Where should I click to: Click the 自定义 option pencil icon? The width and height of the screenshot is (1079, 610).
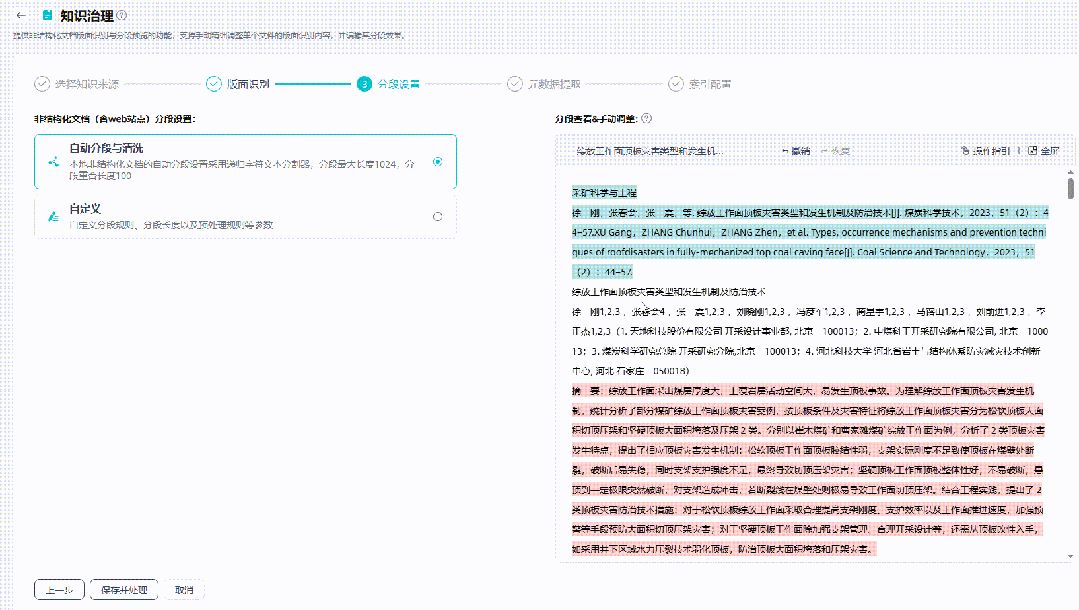click(x=53, y=216)
